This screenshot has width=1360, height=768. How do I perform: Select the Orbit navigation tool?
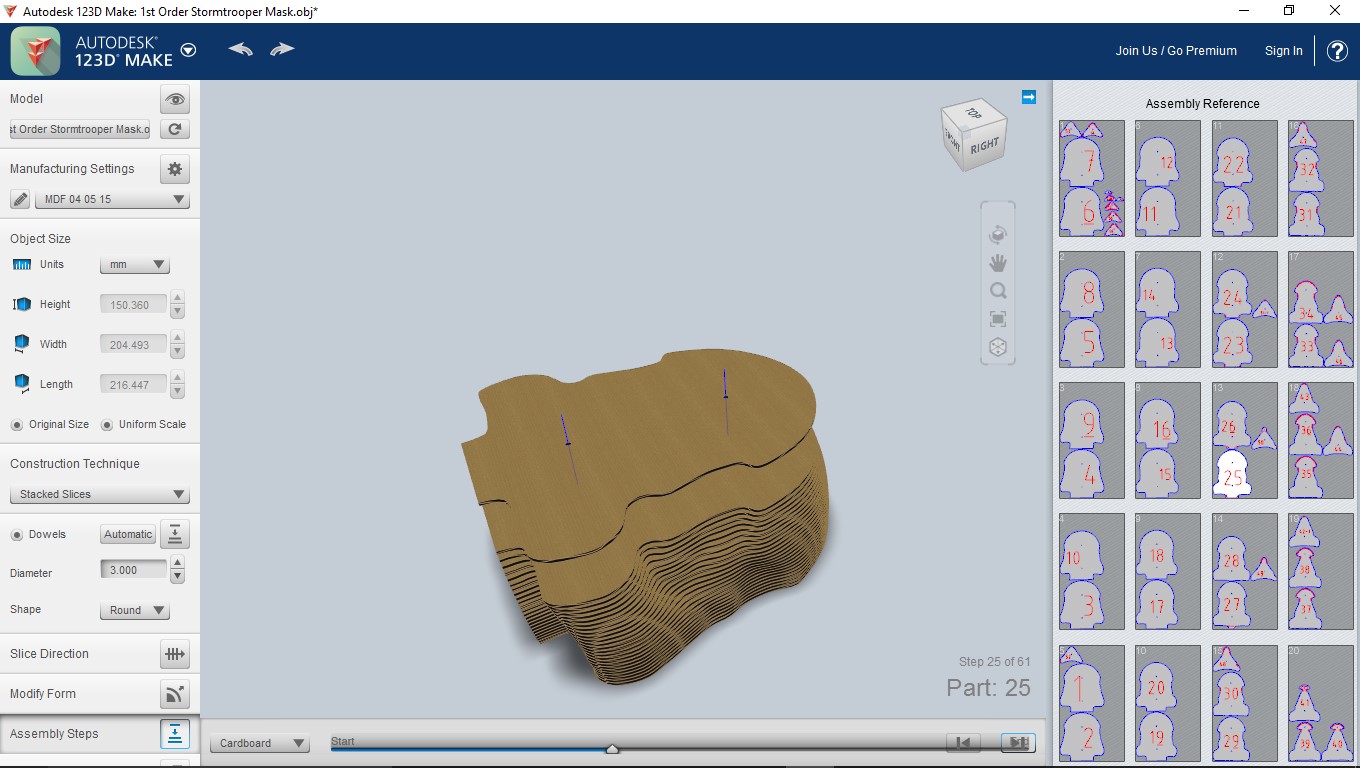pyautogui.click(x=997, y=235)
